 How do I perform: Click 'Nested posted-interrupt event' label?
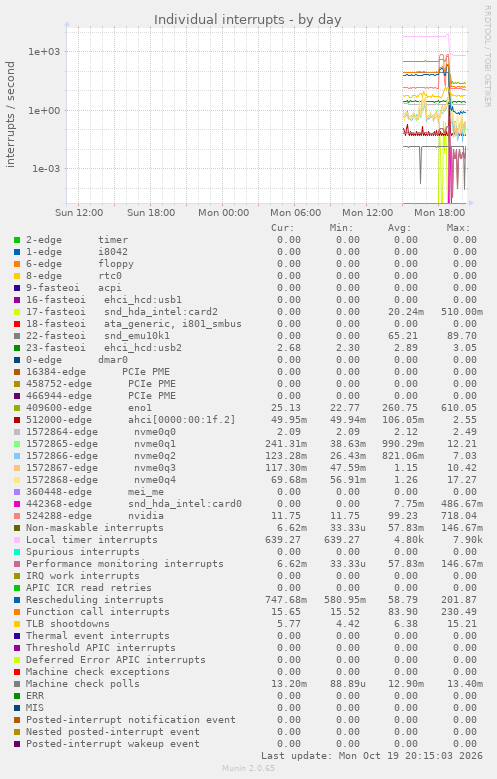point(113,732)
